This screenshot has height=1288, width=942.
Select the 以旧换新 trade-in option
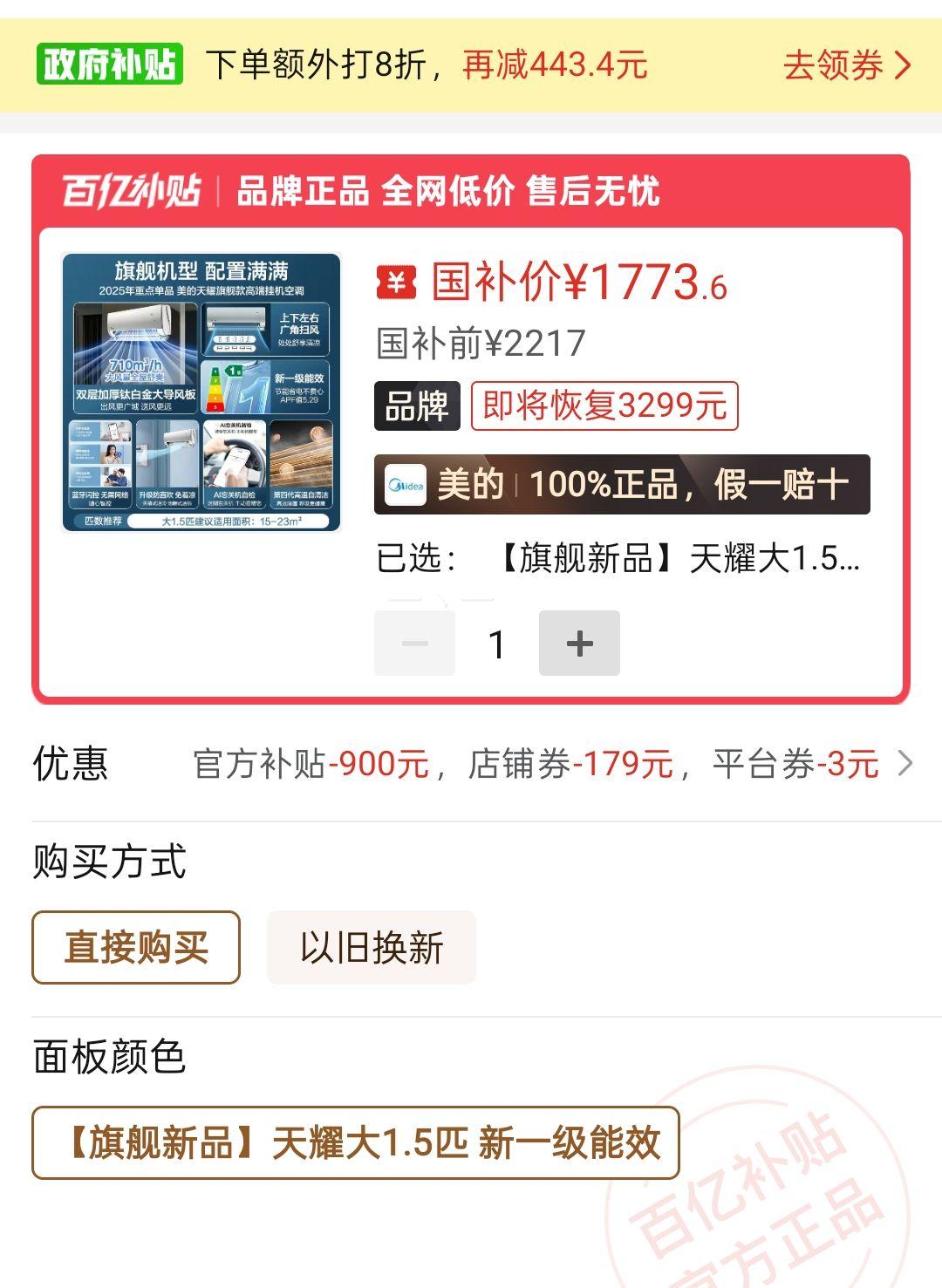(372, 948)
